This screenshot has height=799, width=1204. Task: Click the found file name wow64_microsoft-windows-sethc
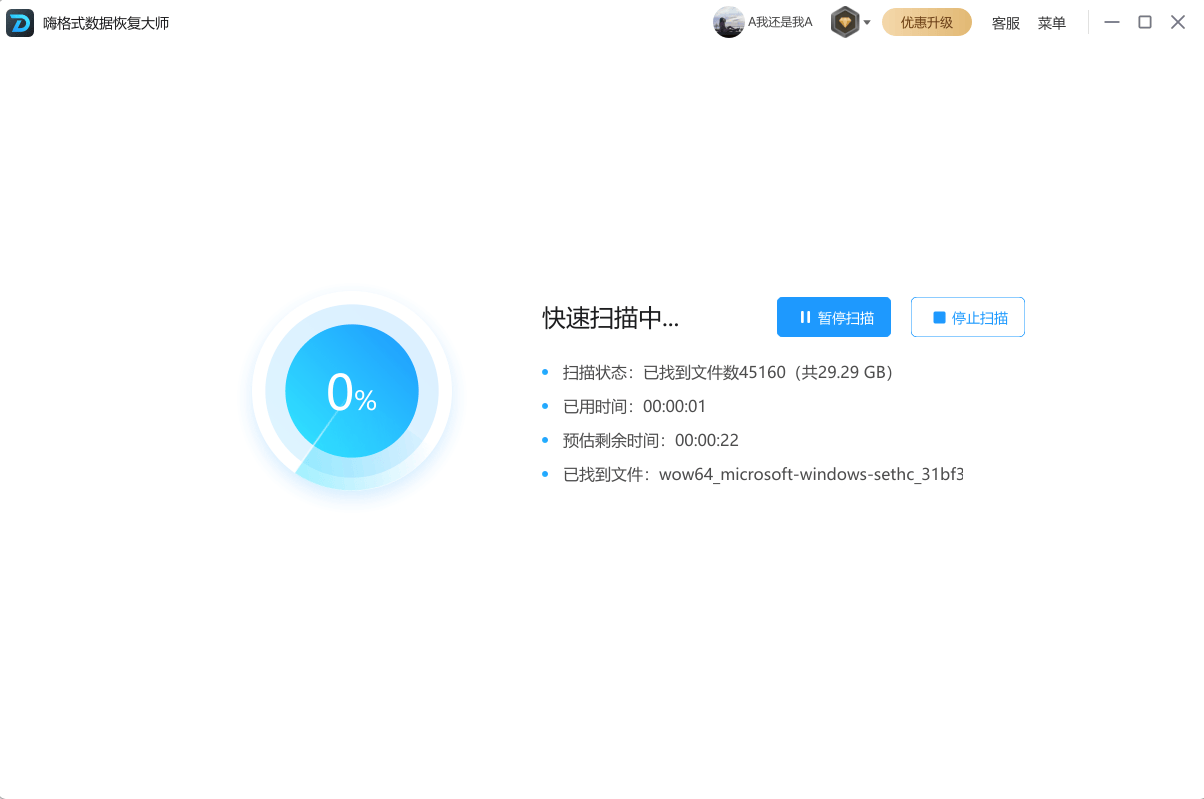pyautogui.click(x=810, y=474)
